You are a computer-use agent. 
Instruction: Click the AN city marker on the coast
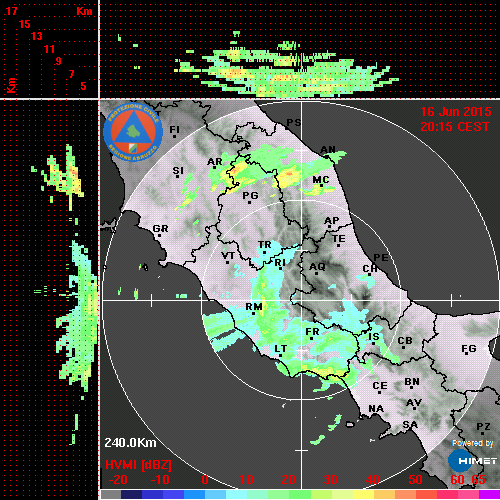click(328, 149)
